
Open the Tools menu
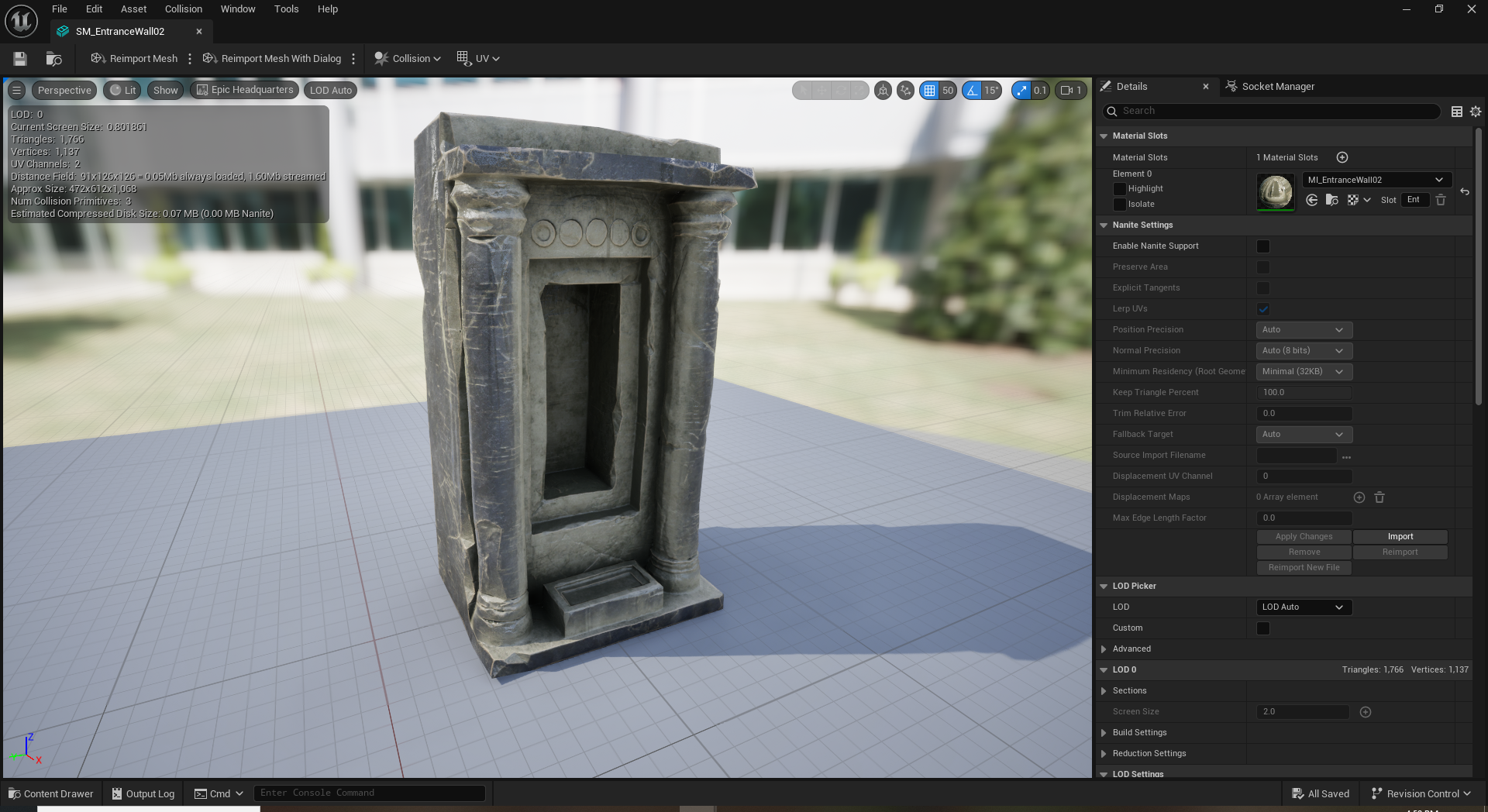[x=286, y=9]
